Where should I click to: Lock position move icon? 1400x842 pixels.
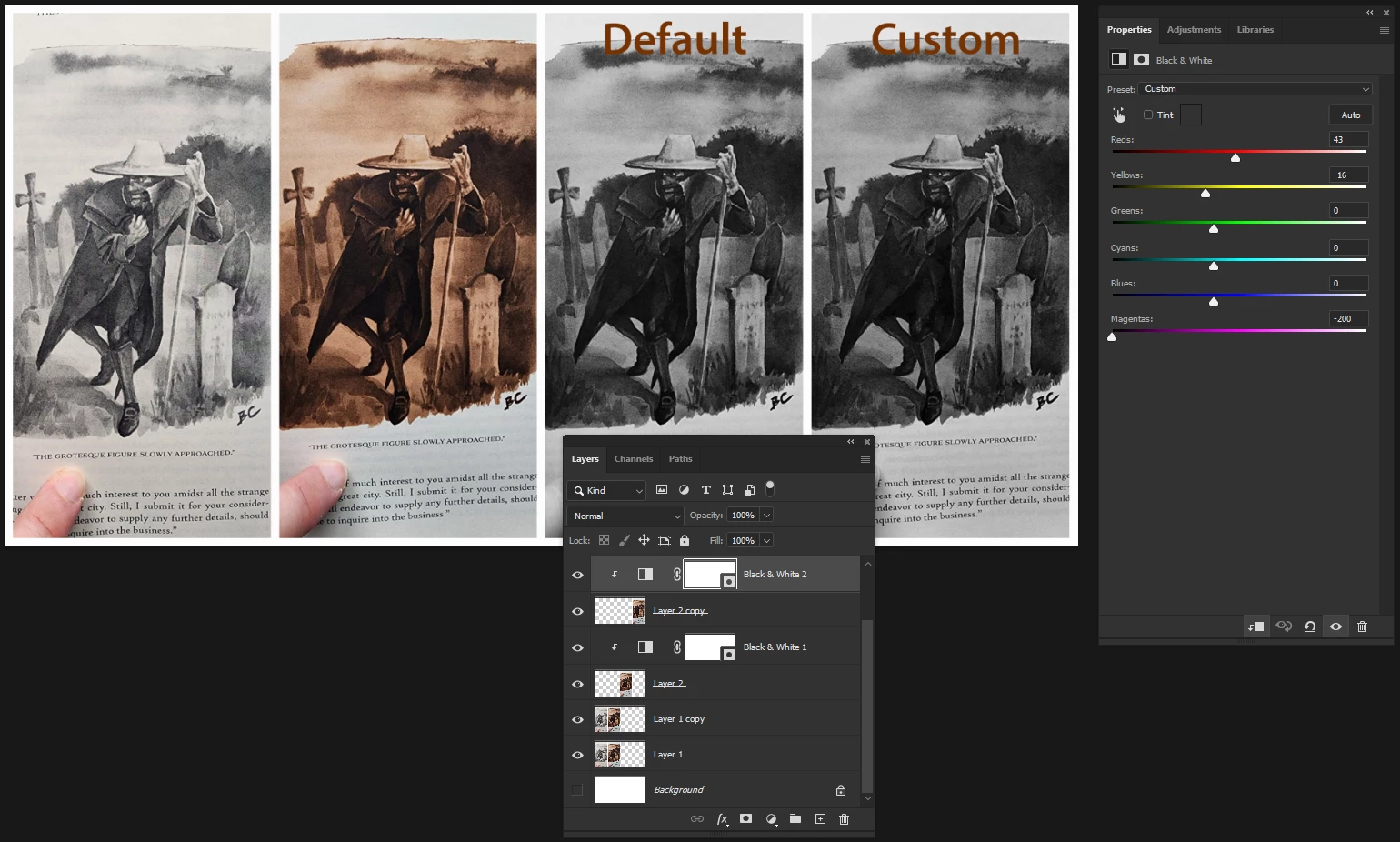tap(644, 540)
